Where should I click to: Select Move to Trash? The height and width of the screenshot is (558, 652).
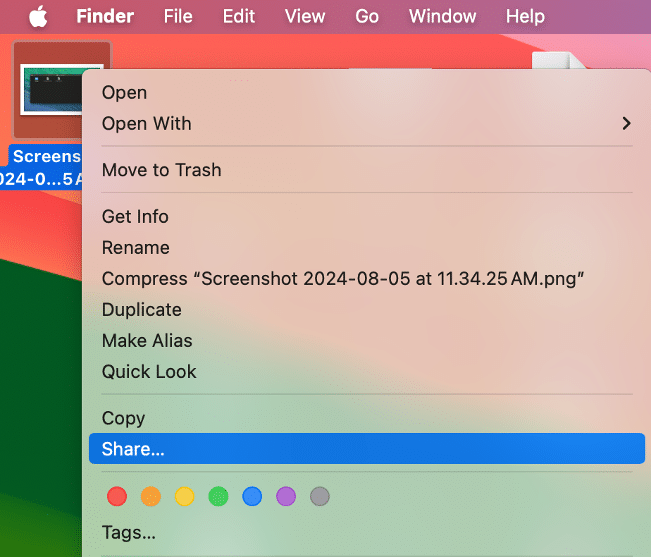(x=161, y=170)
